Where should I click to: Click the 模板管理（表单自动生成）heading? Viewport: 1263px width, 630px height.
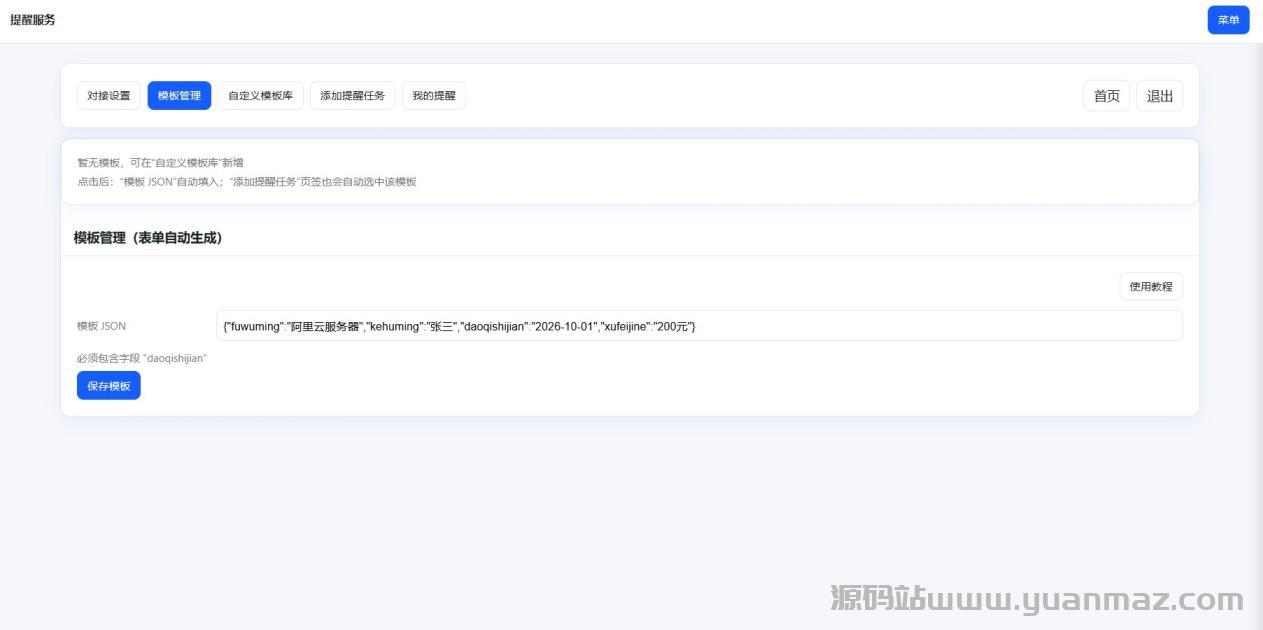tap(148, 238)
